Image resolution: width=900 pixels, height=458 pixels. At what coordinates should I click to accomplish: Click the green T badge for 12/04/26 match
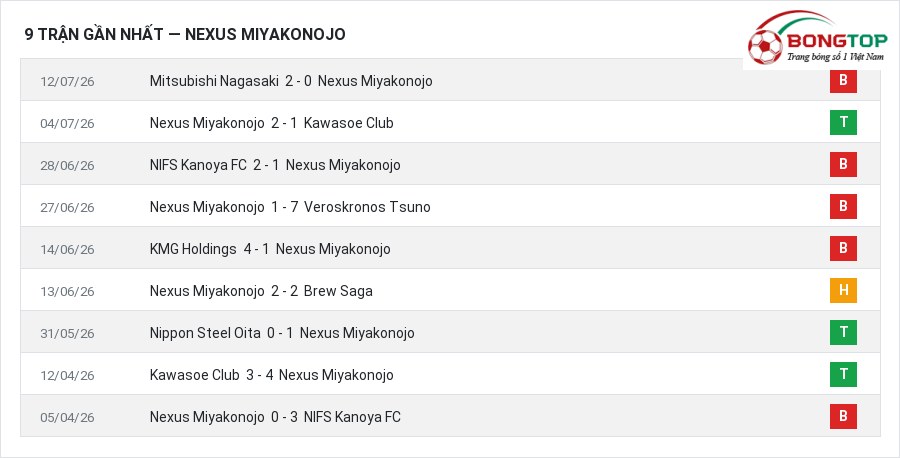pos(843,374)
